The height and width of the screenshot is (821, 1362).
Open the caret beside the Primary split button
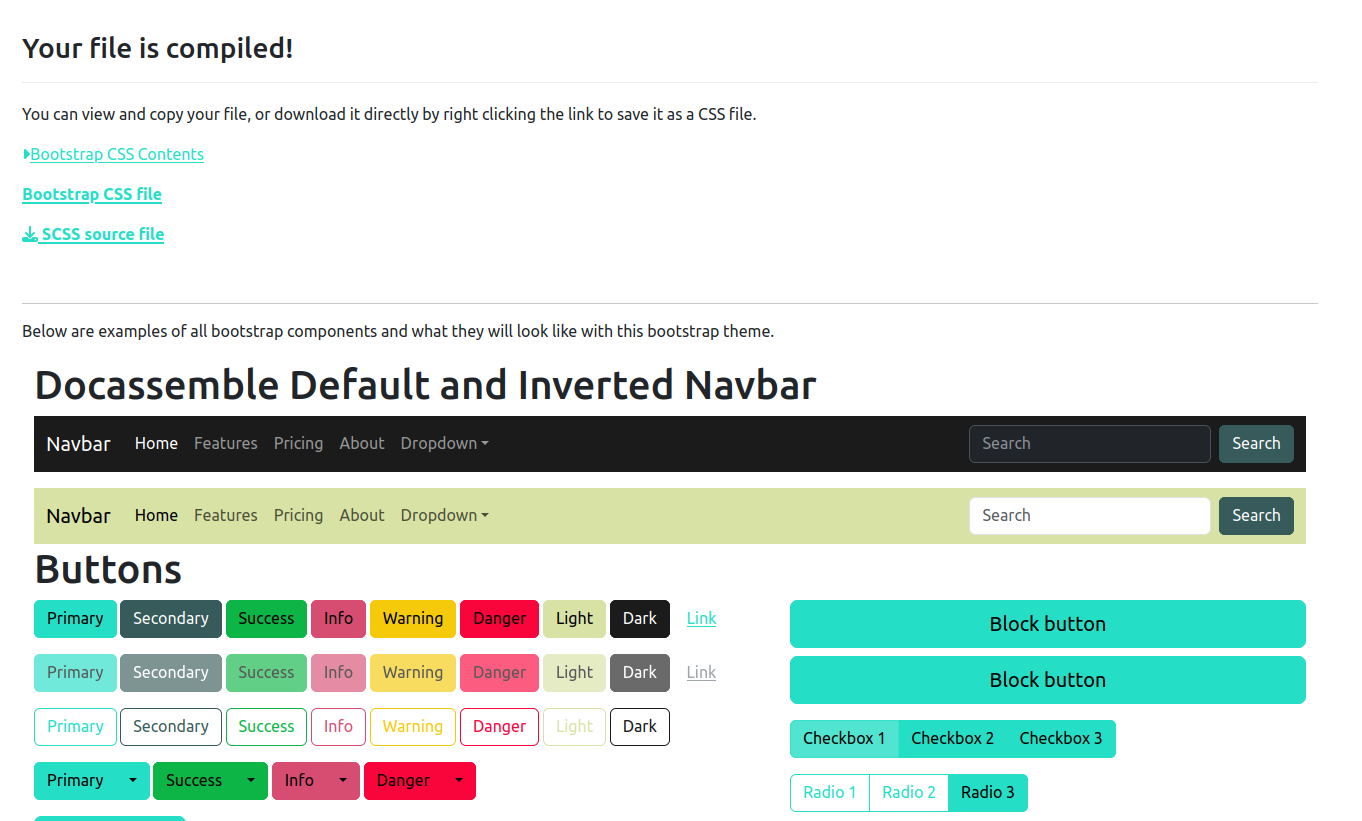[133, 781]
